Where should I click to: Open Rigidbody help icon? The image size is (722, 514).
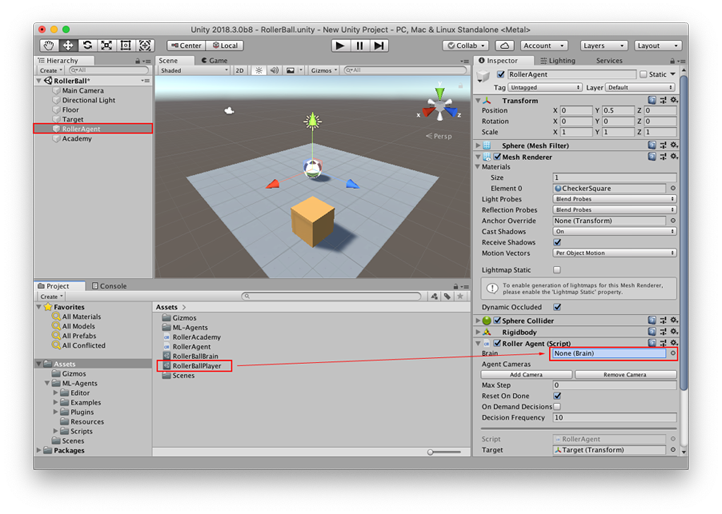coord(652,332)
